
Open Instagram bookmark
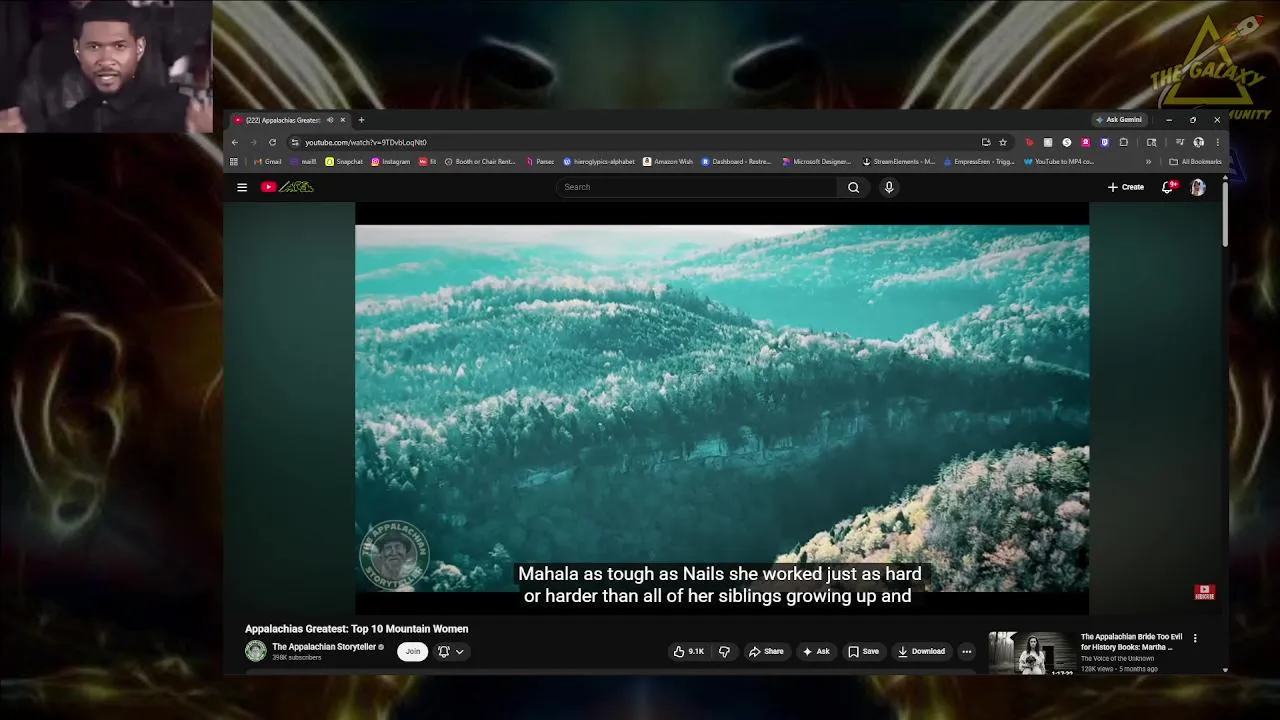click(391, 161)
